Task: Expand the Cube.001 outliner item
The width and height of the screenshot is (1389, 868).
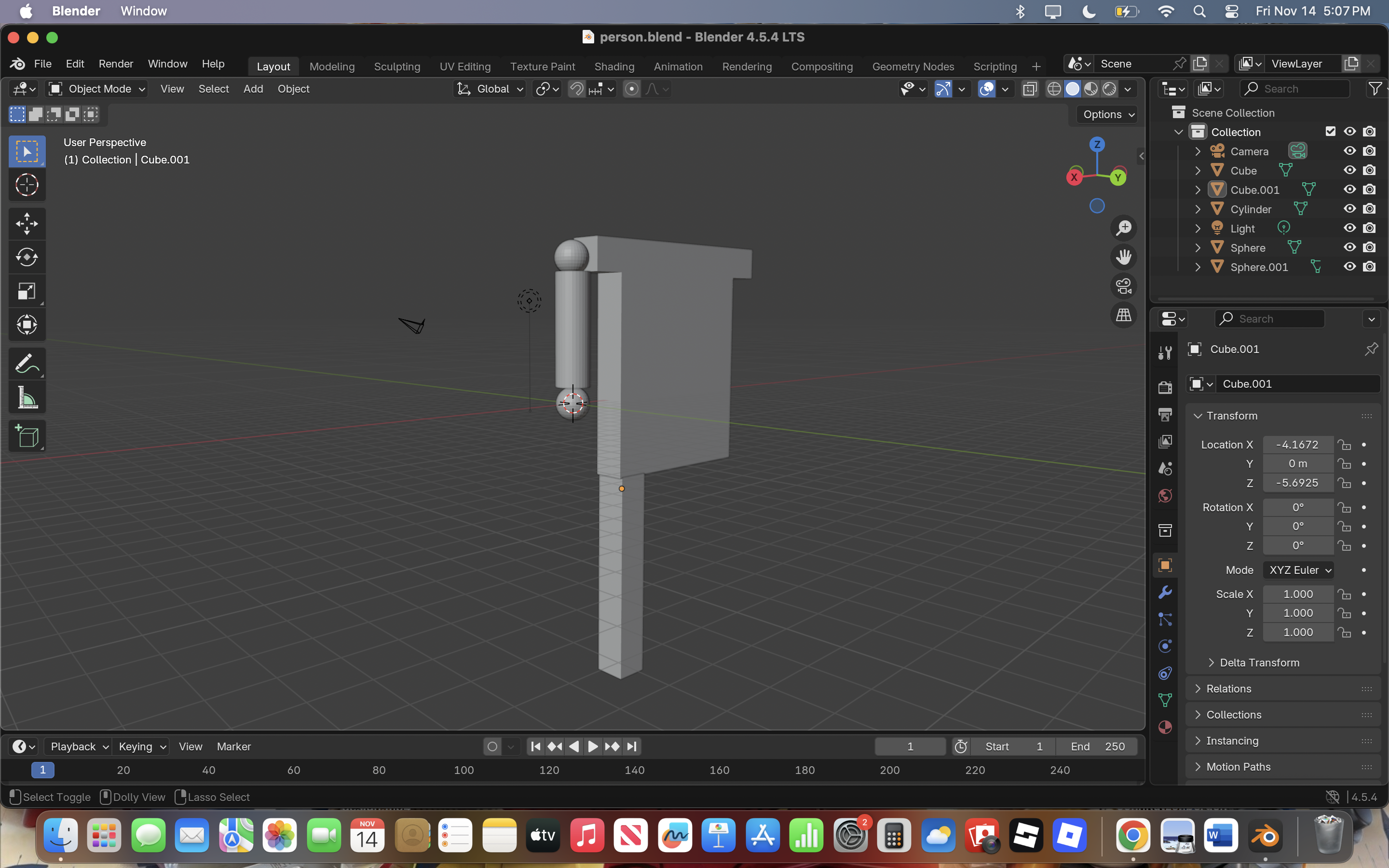Action: pyautogui.click(x=1198, y=190)
